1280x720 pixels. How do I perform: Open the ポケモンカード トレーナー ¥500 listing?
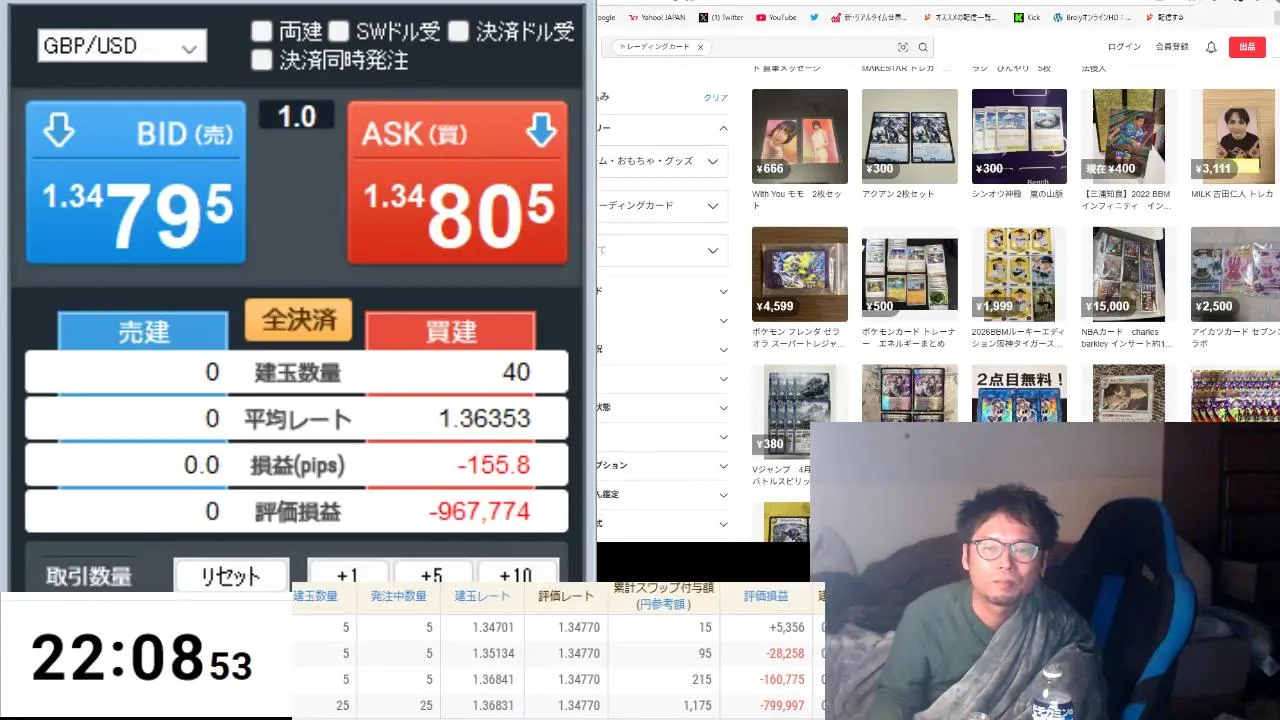910,288
